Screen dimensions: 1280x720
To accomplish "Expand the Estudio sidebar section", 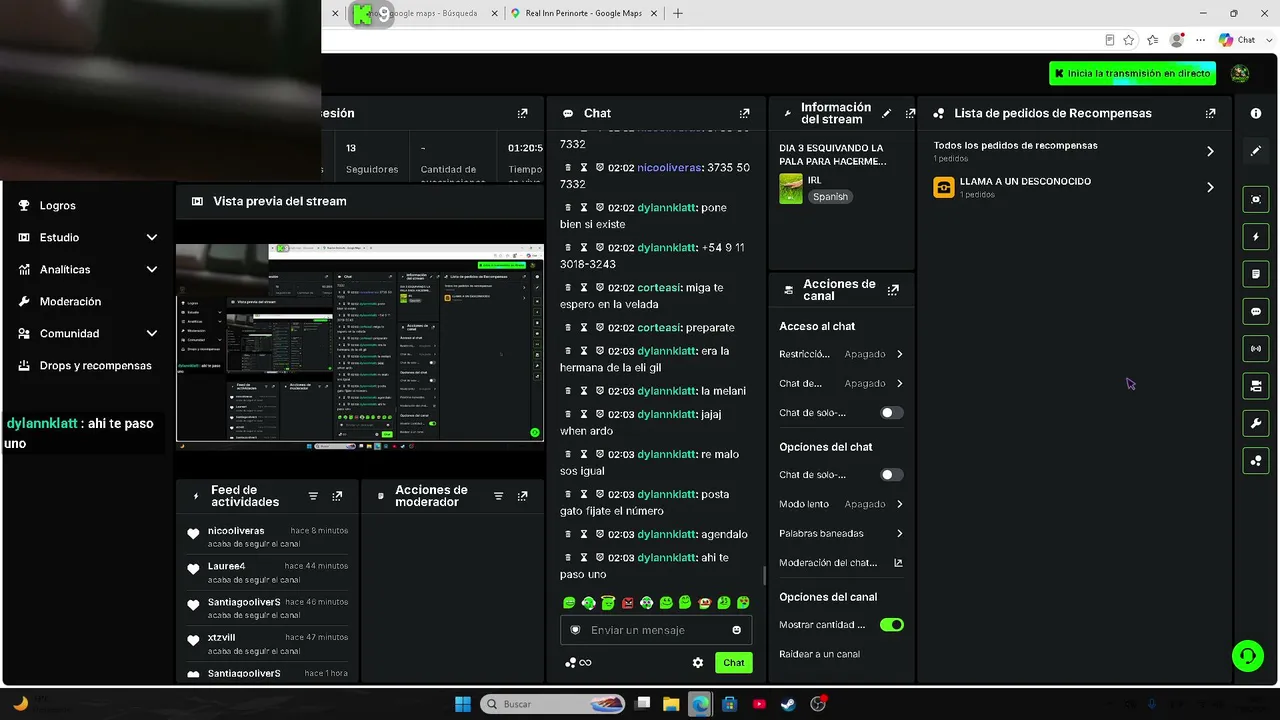I will pyautogui.click(x=152, y=237).
